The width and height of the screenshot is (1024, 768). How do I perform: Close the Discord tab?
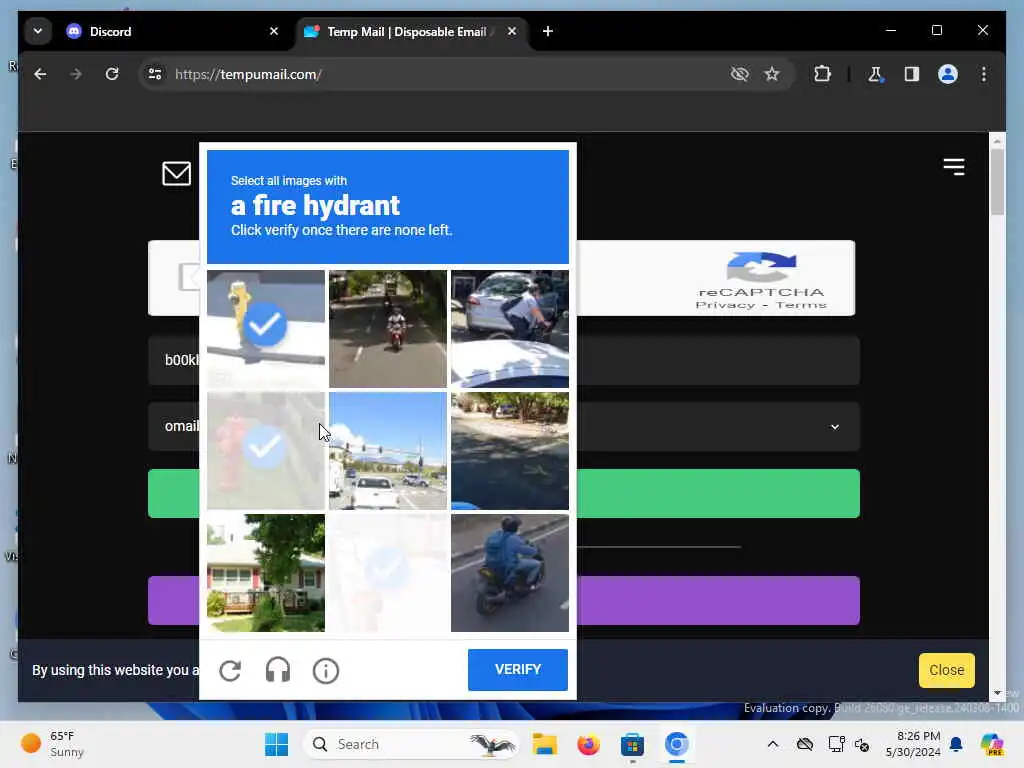click(274, 31)
